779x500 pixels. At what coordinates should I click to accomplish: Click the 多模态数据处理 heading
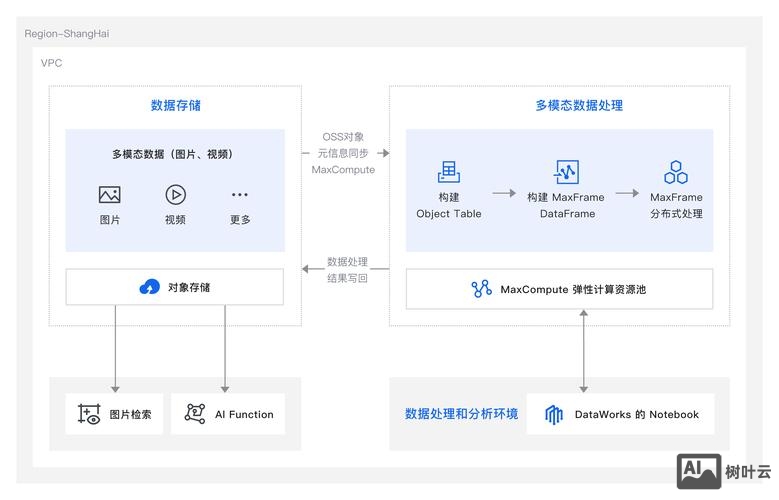coord(579,105)
